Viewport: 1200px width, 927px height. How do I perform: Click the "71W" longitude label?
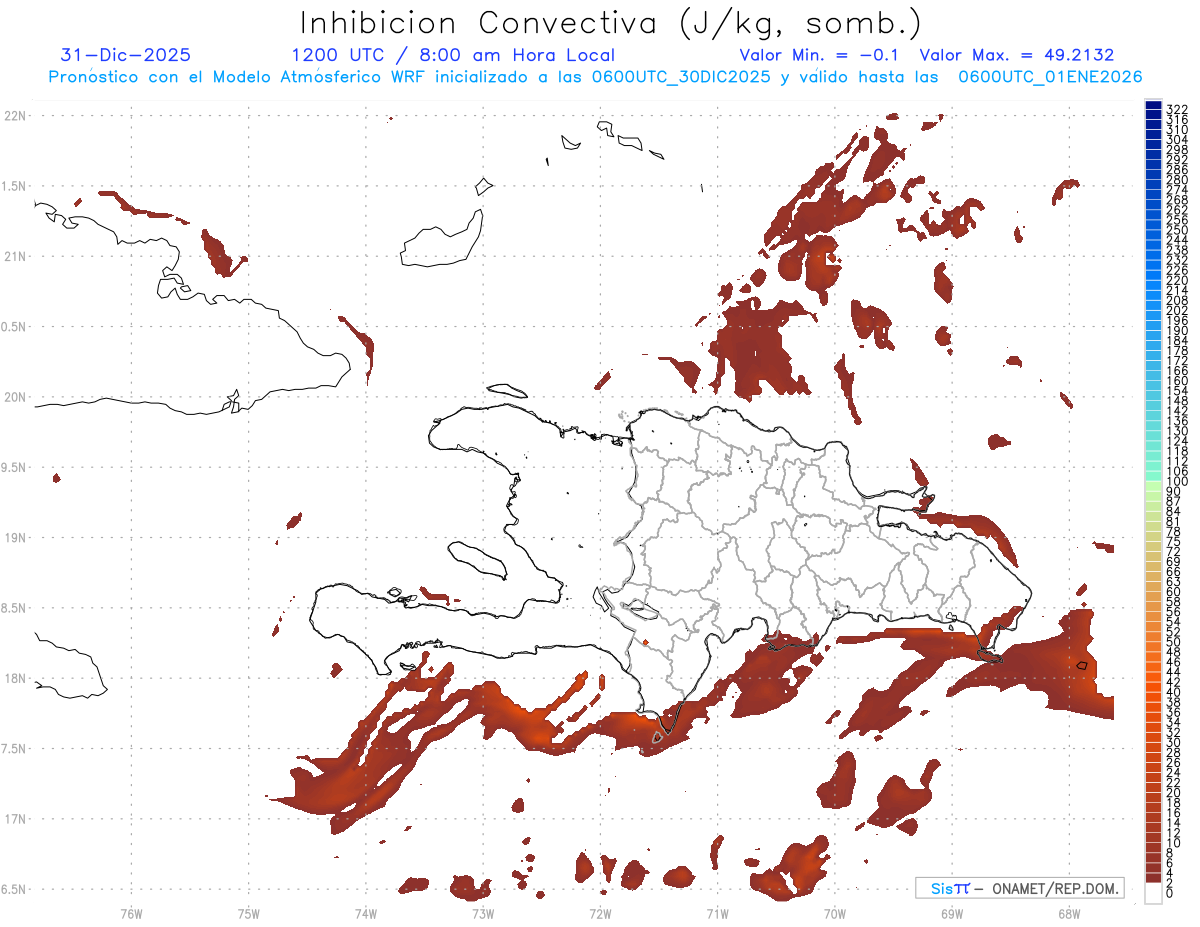(x=717, y=912)
